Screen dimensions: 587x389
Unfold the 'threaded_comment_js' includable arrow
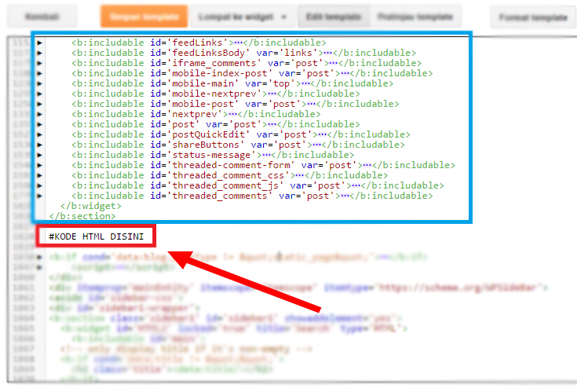(40, 186)
